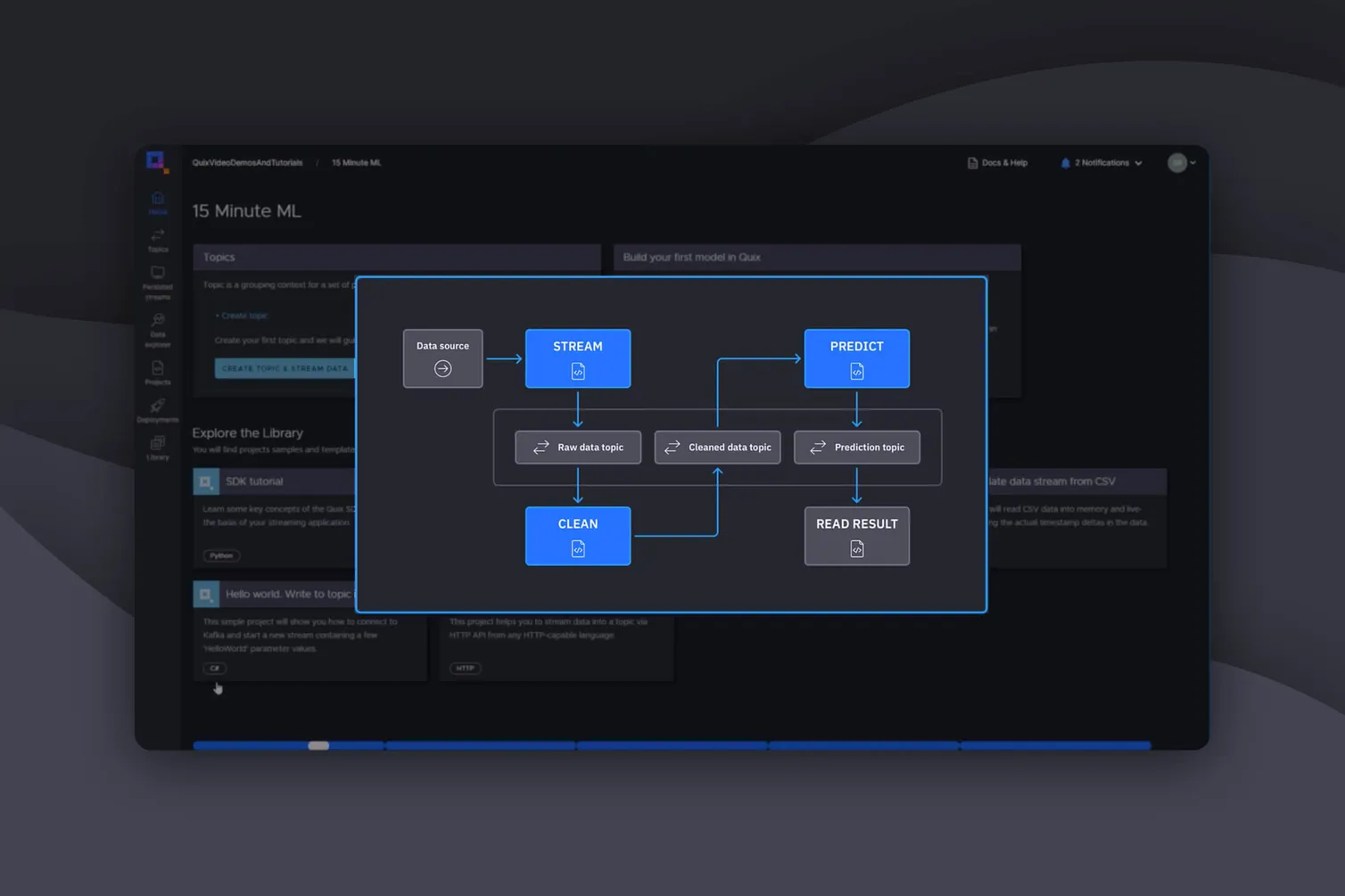Click the Create topic link

[x=243, y=315]
